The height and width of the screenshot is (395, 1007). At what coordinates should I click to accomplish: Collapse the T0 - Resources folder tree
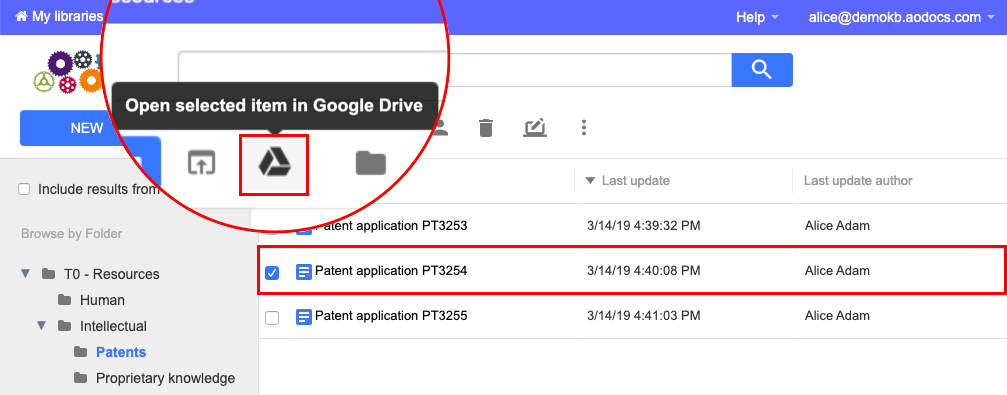[26, 274]
